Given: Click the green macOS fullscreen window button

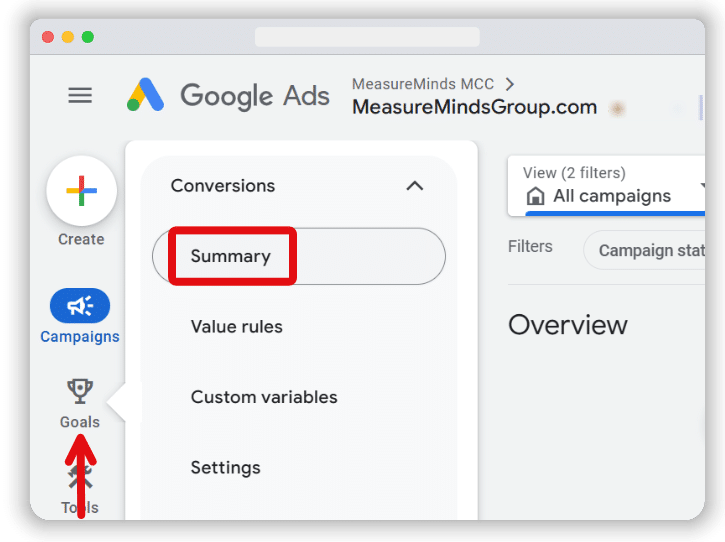Looking at the screenshot, I should point(88,37).
